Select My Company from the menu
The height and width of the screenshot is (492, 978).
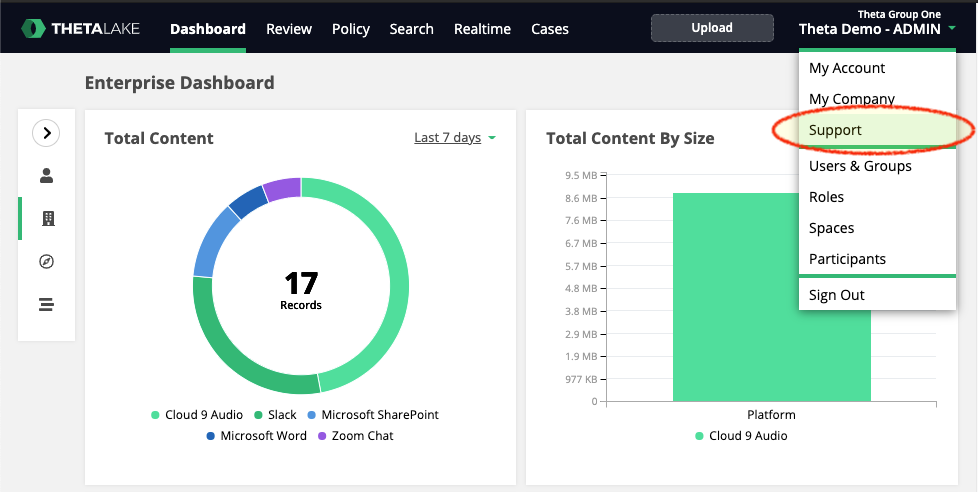point(877,99)
